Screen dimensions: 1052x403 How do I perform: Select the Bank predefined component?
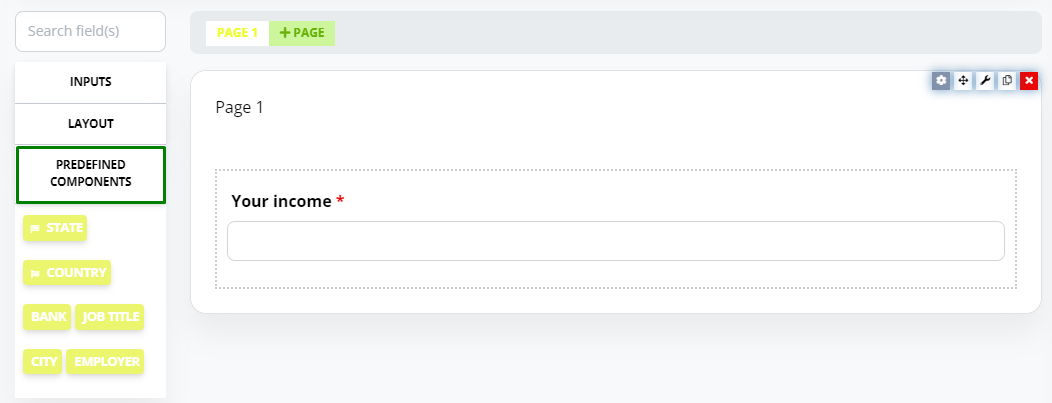point(47,317)
